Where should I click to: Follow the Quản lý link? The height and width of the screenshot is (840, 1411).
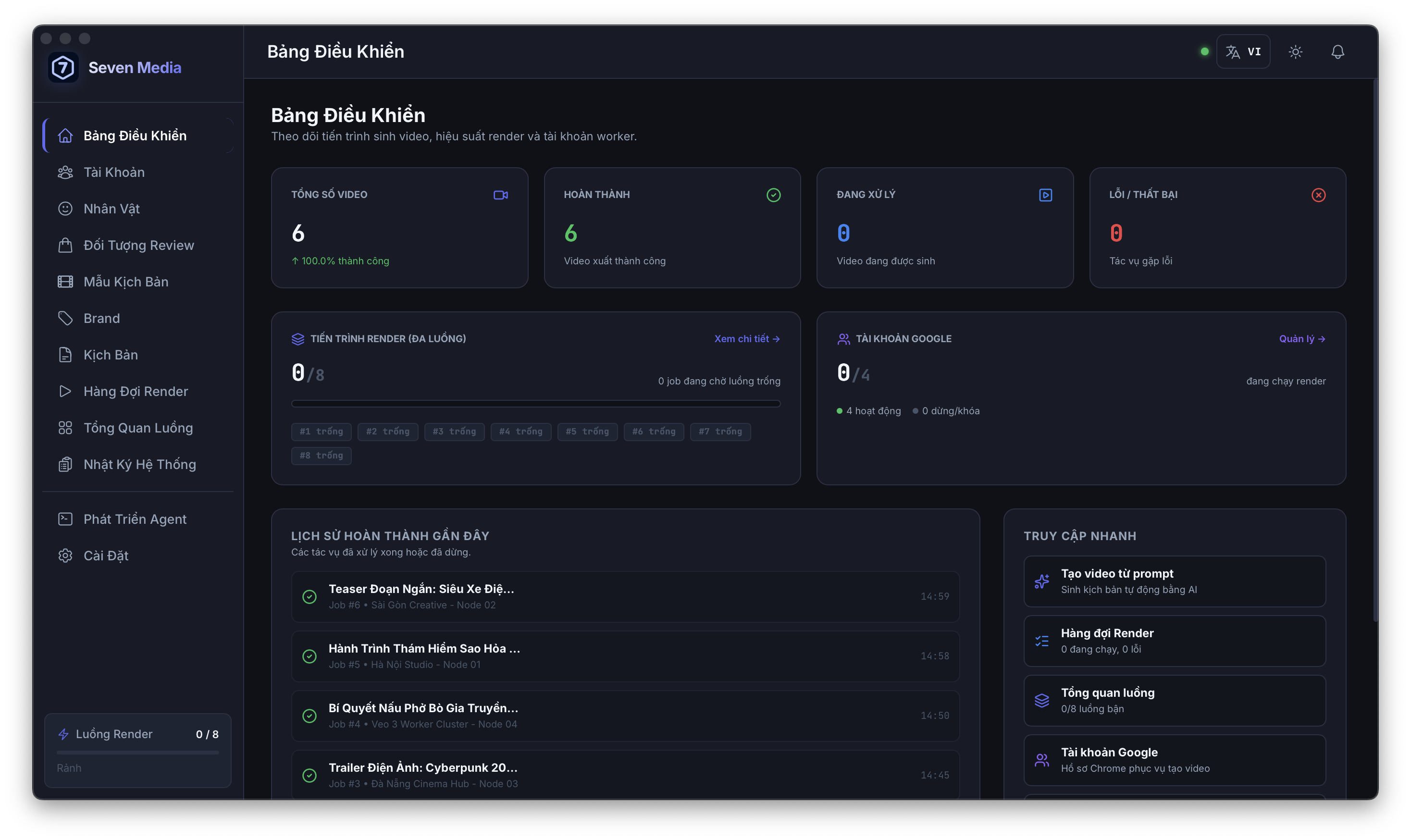coord(1301,338)
